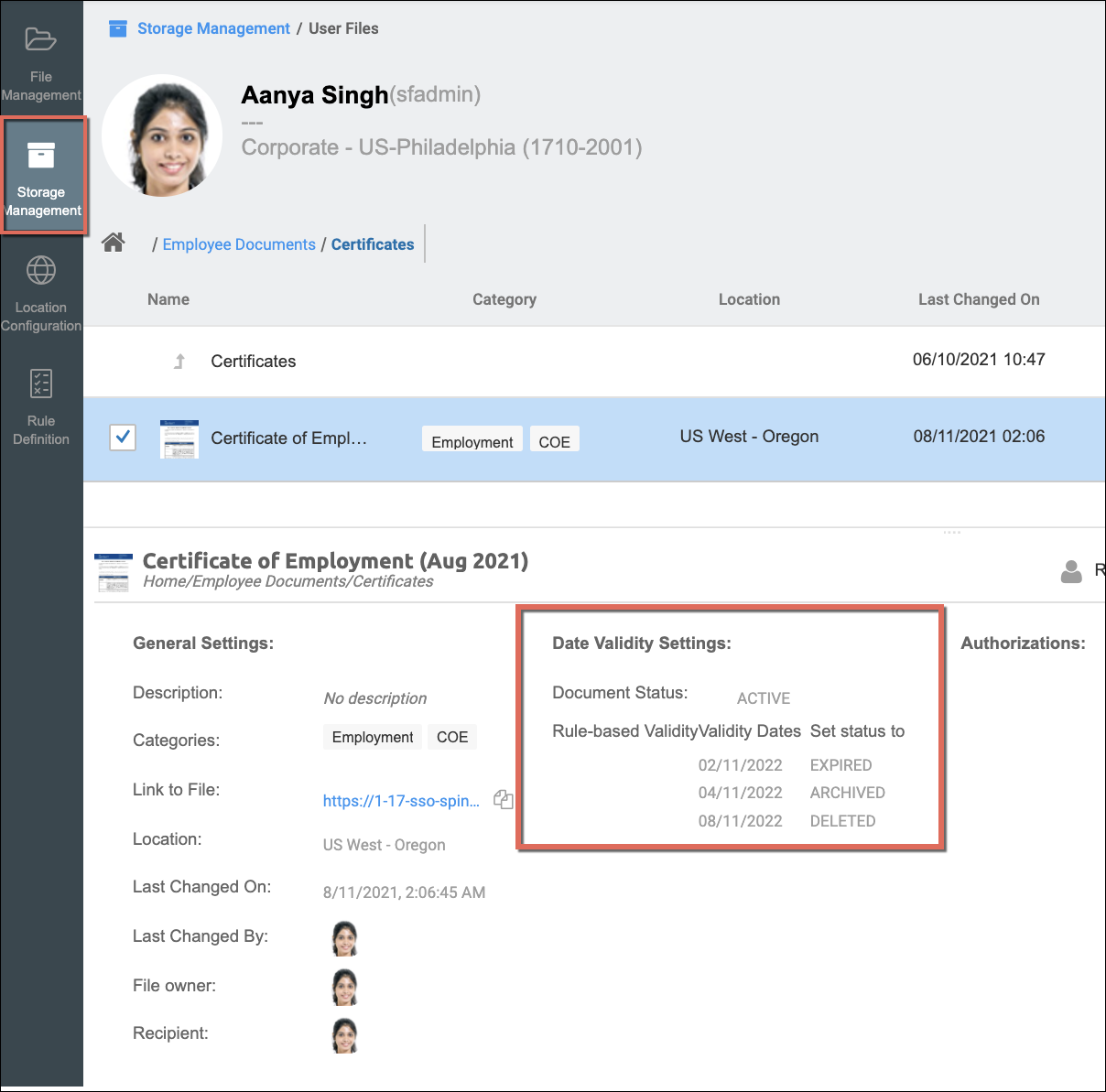Click the COE tag in Categories field
1106x1092 pixels.
[452, 737]
